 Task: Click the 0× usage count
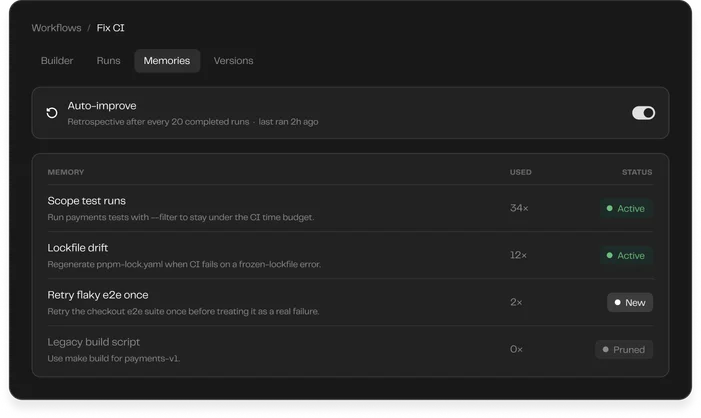coord(516,349)
